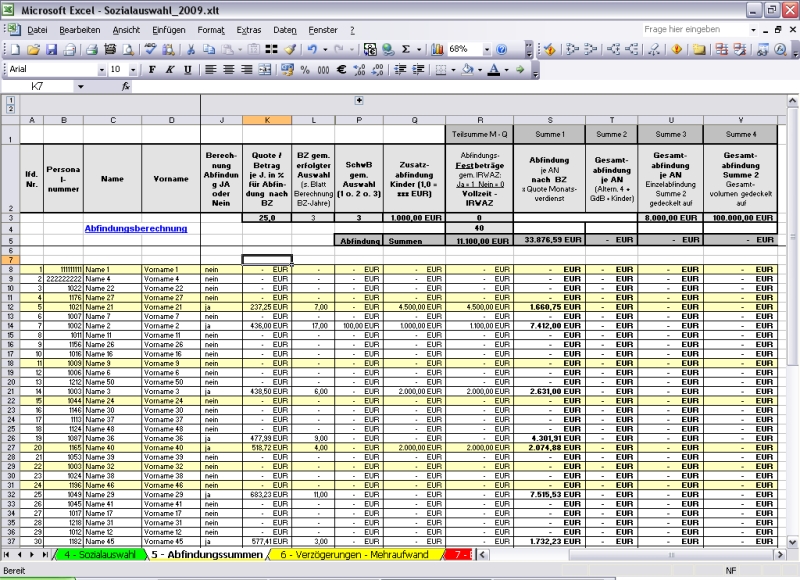800x580 pixels.
Task: Follow the Abfindungsberechnung link
Action: click(136, 229)
